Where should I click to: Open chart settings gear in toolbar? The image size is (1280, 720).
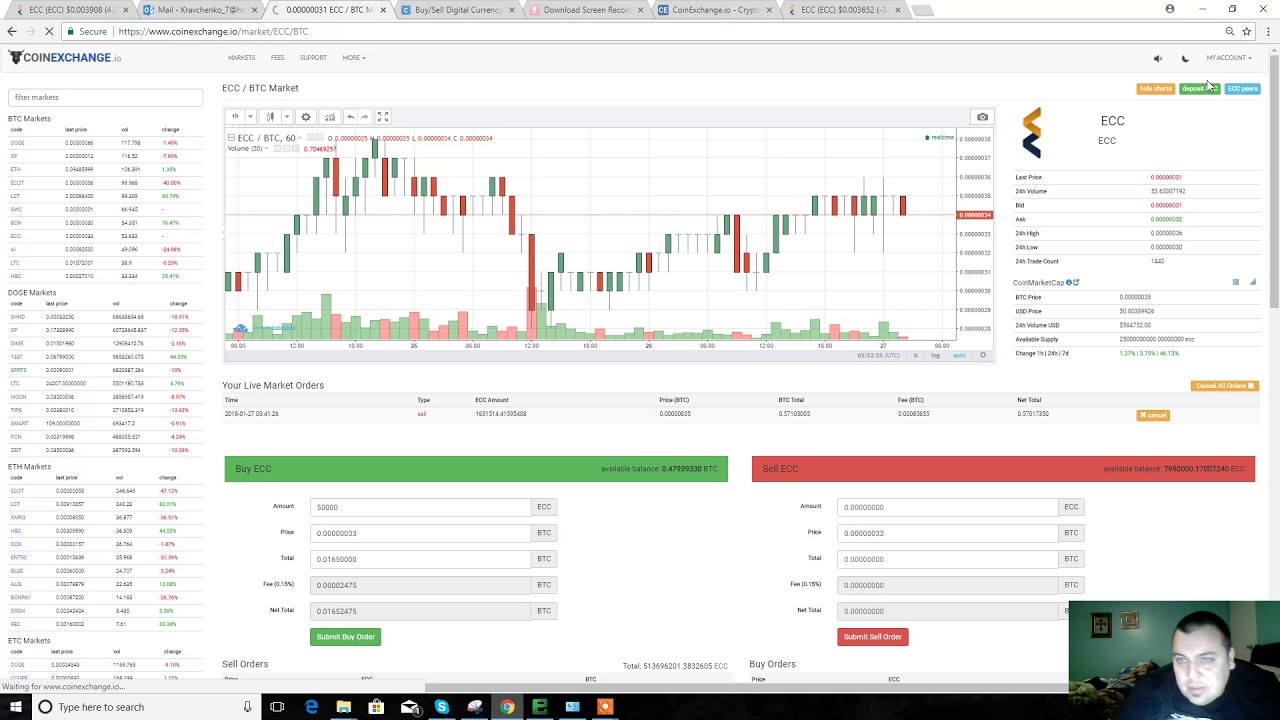click(306, 117)
